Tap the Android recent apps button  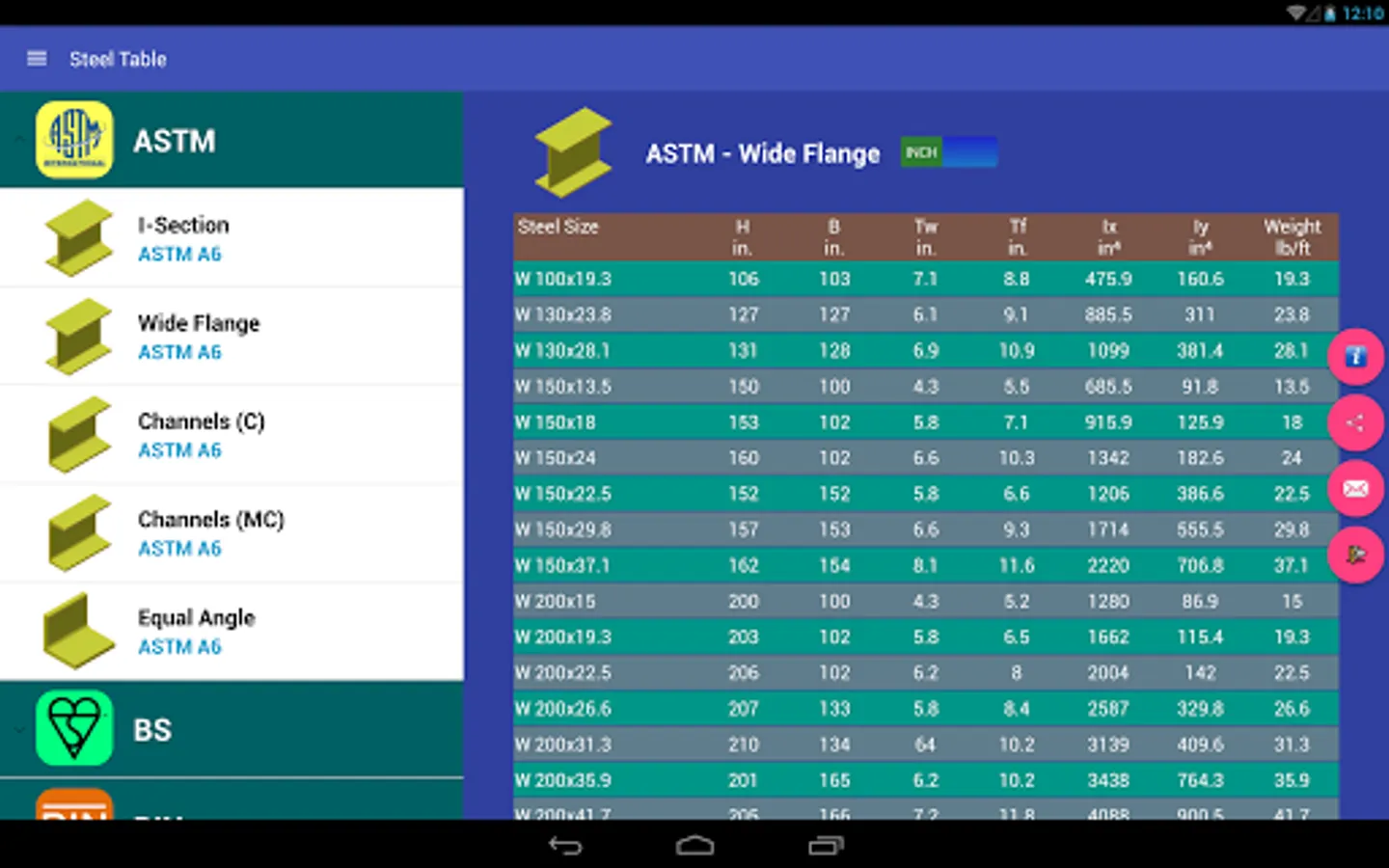(x=825, y=846)
